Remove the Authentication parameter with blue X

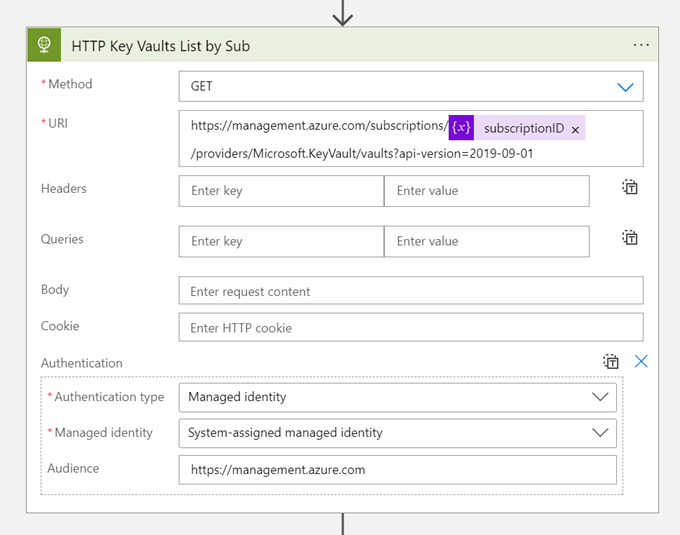coord(641,361)
